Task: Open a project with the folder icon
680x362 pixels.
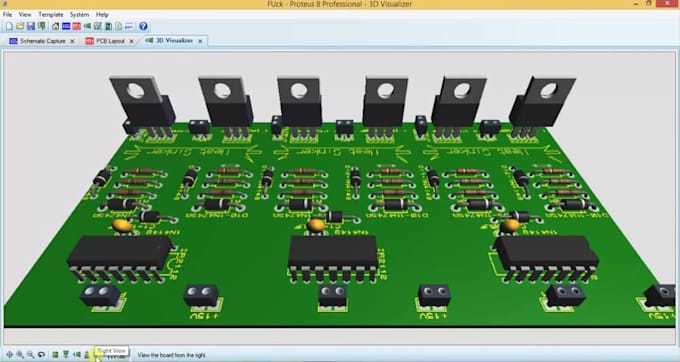Action: tap(20, 26)
